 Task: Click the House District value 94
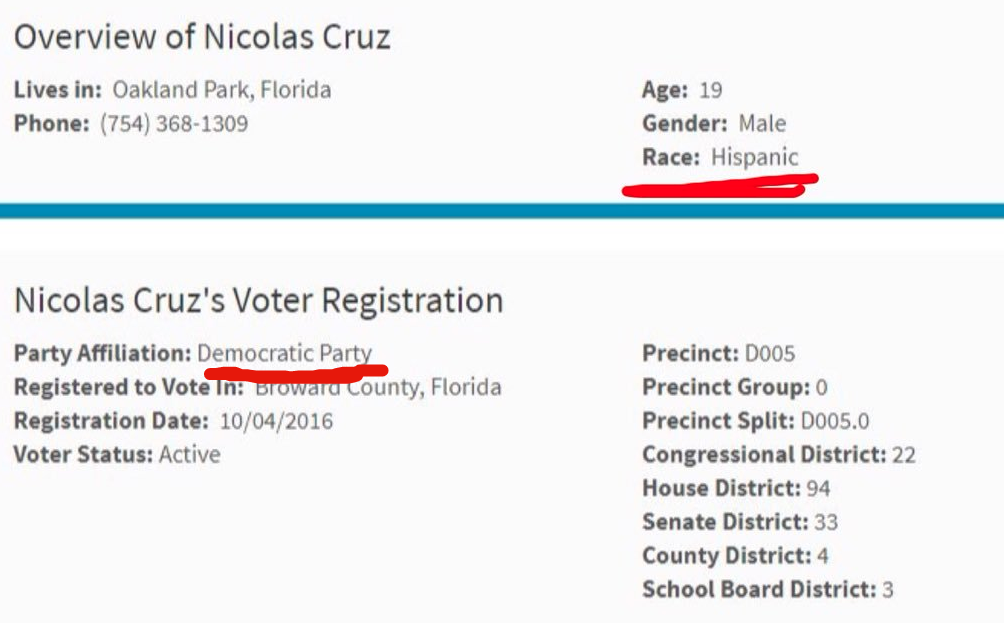coord(818,488)
